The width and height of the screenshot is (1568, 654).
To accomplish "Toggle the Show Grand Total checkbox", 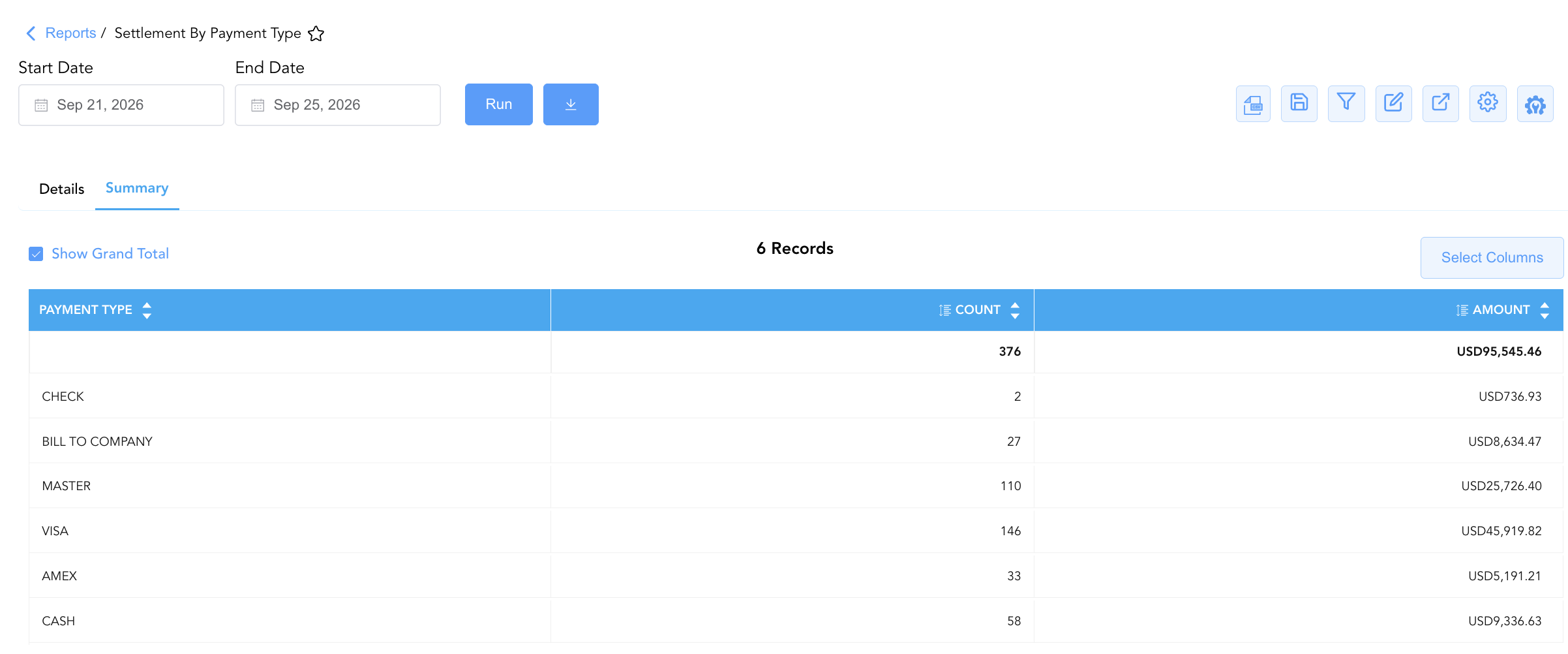I will pyautogui.click(x=36, y=254).
